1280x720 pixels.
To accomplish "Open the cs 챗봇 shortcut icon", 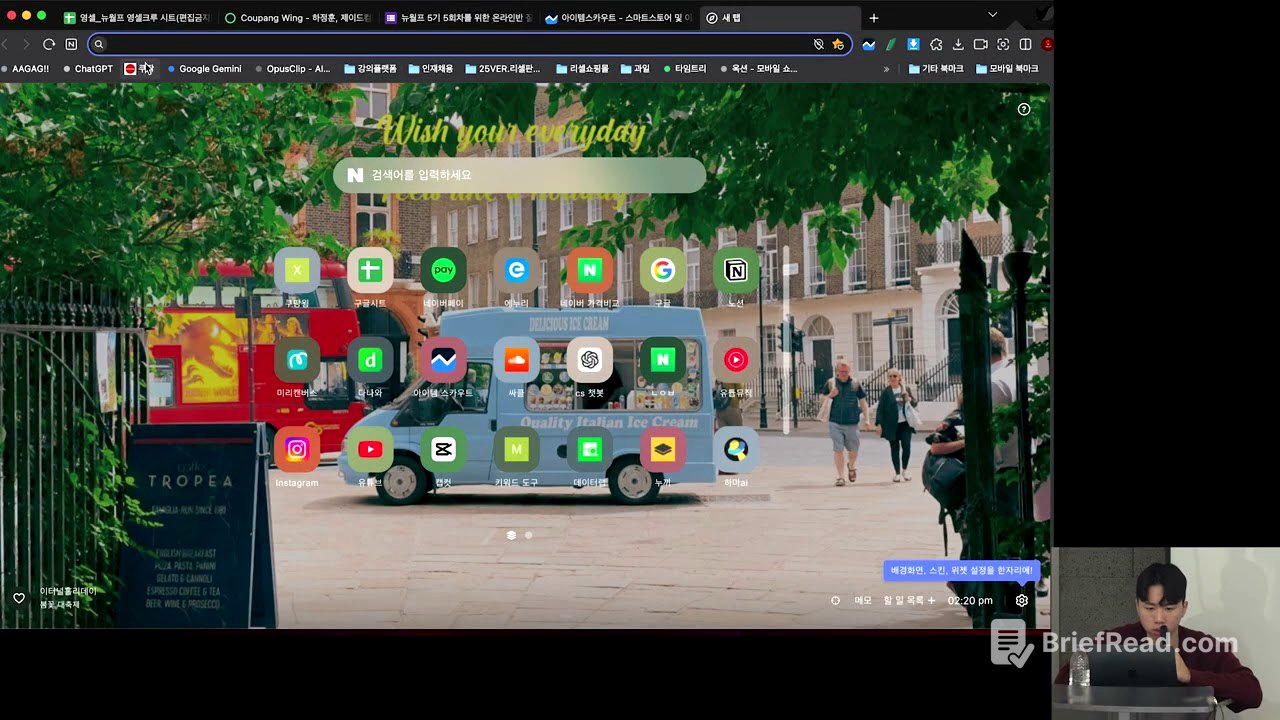I will coord(589,360).
